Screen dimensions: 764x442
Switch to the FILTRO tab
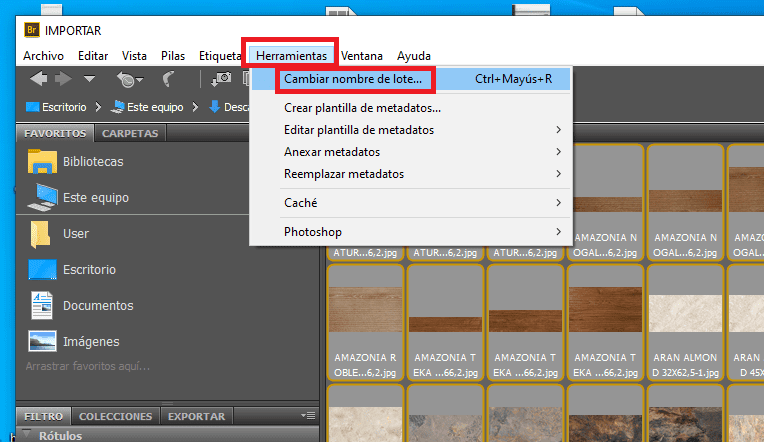(43, 416)
